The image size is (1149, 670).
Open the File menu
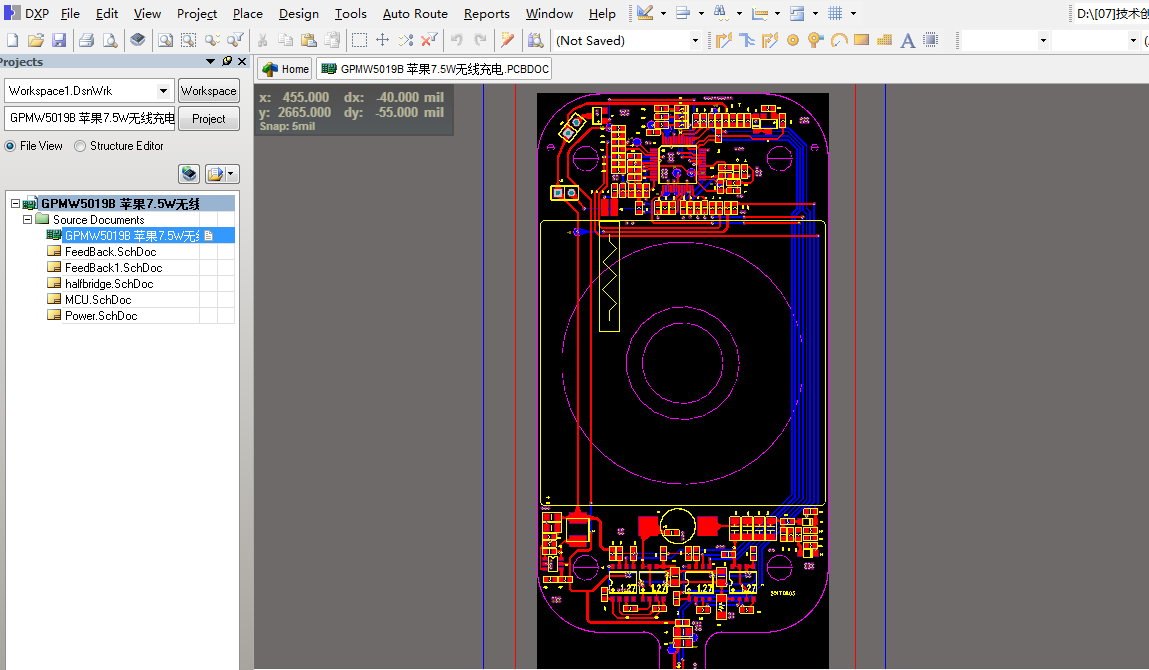70,13
